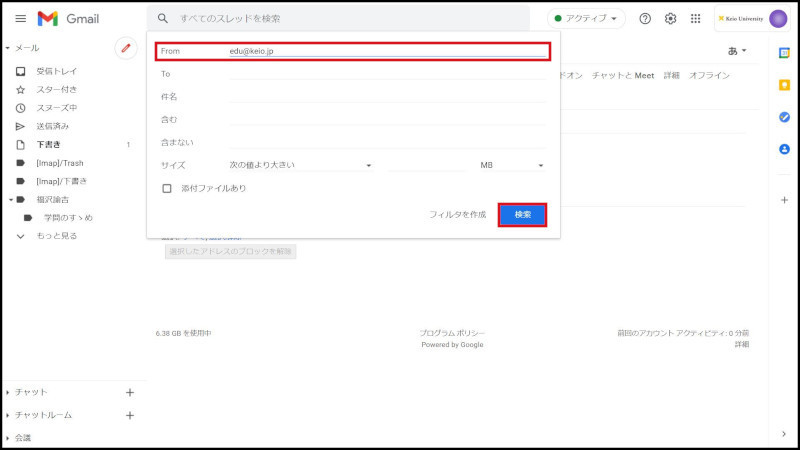The width and height of the screenshot is (800, 450).
Task: Expand the アクティブ status dropdown
Action: 586,18
